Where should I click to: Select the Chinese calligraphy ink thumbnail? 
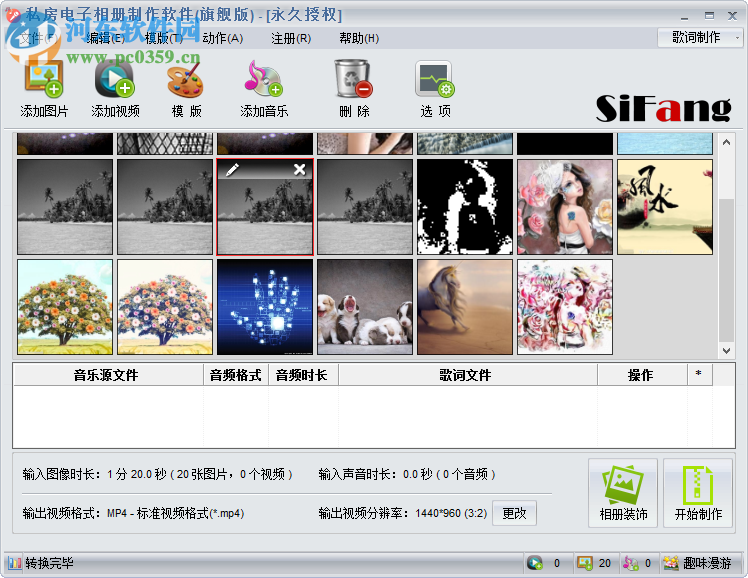point(665,207)
